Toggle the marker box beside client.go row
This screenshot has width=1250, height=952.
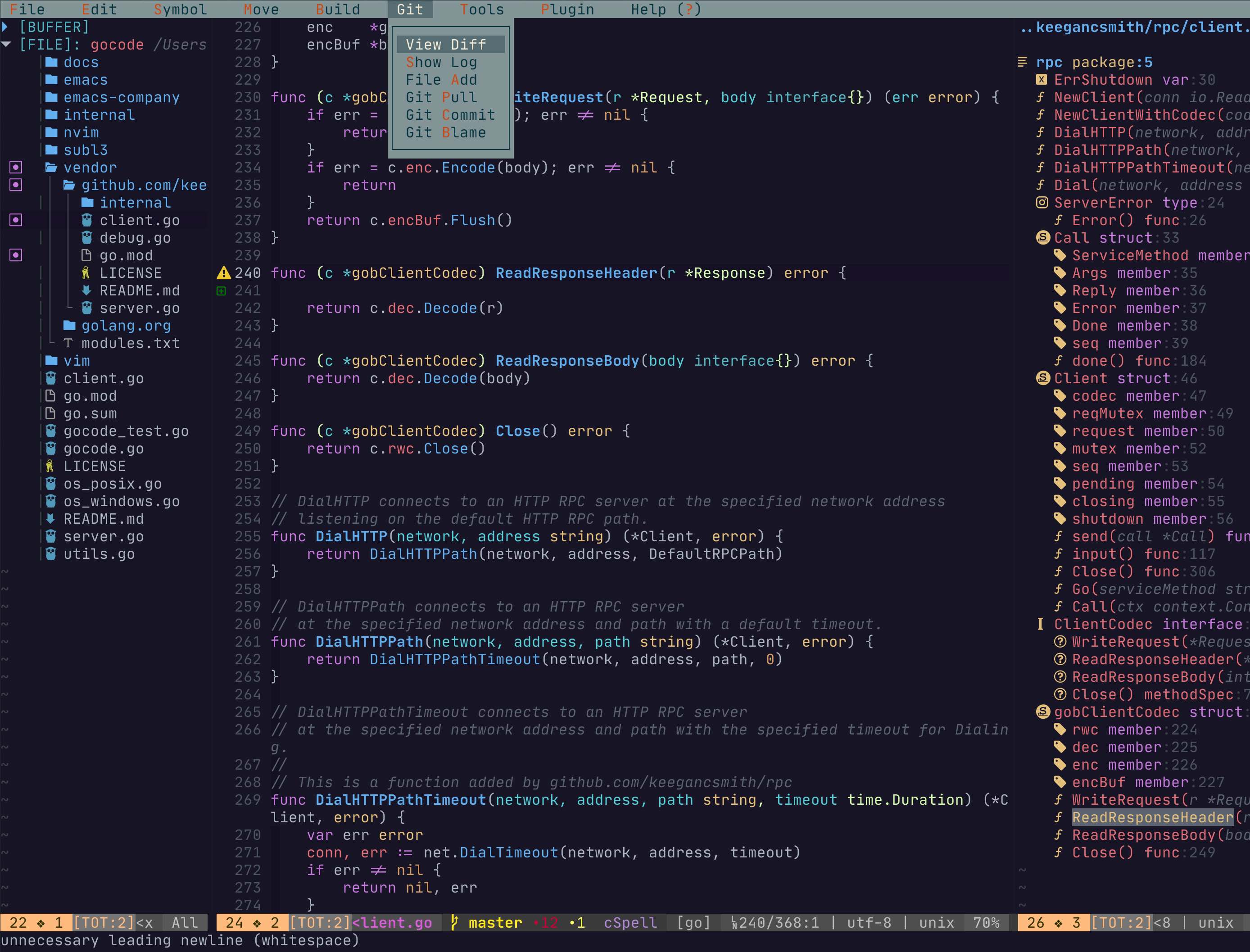pos(16,220)
